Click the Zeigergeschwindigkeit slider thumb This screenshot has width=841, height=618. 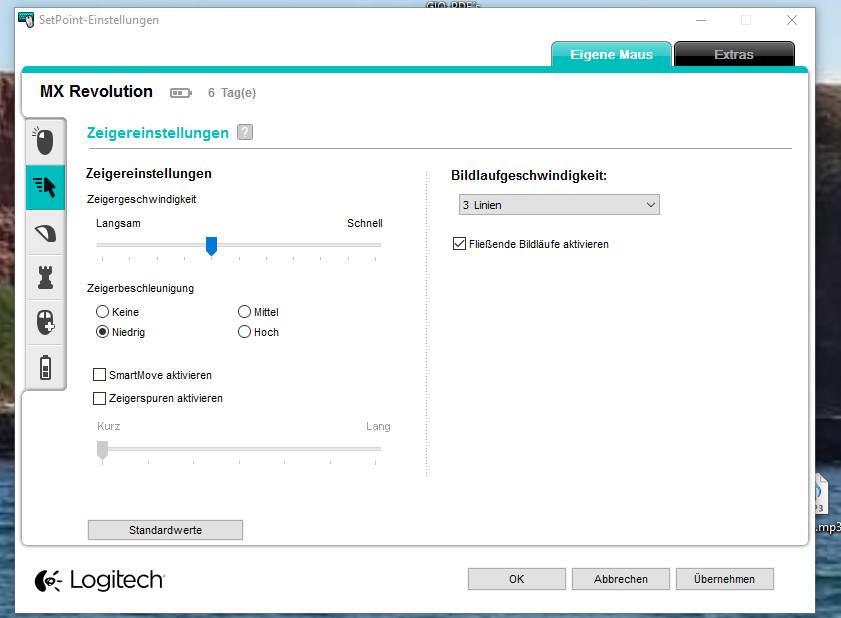point(211,246)
